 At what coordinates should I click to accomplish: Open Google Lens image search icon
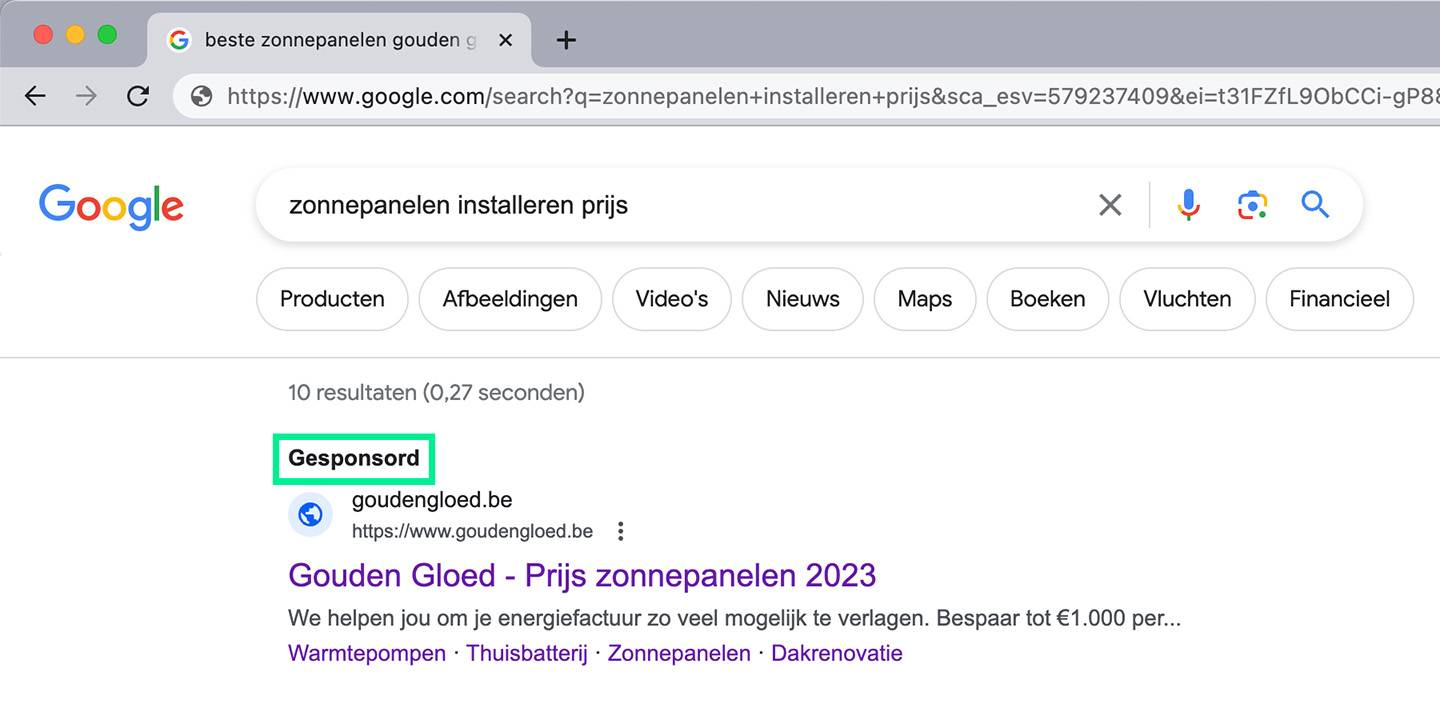(x=1252, y=205)
